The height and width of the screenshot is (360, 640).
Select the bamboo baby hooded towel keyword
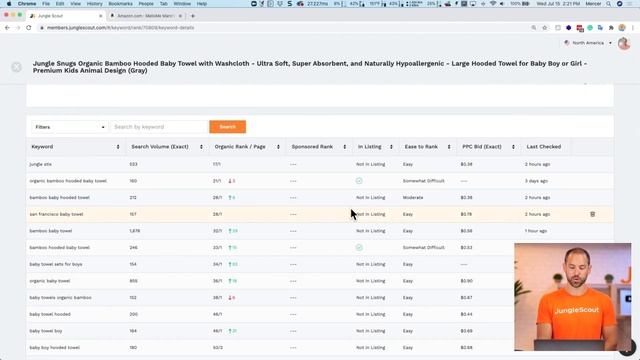(x=60, y=198)
